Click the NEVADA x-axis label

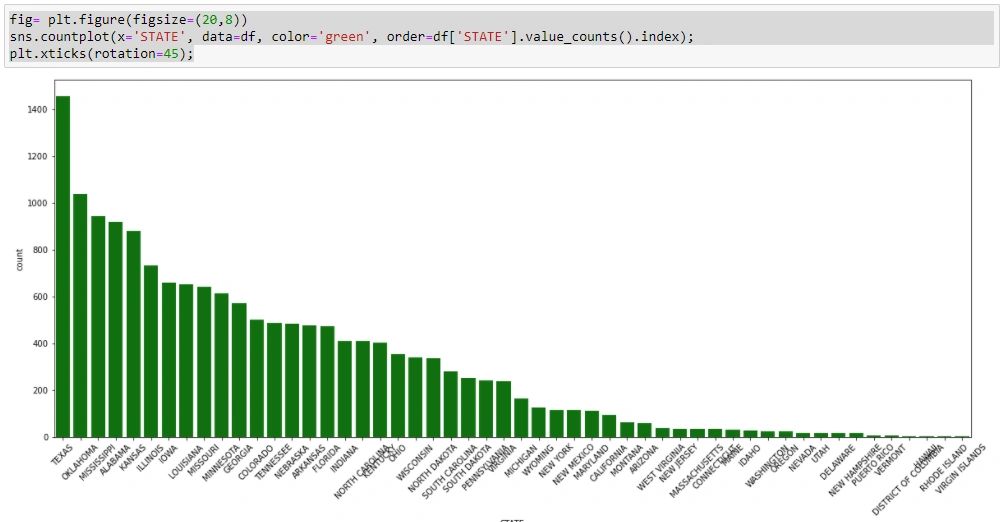click(802, 458)
